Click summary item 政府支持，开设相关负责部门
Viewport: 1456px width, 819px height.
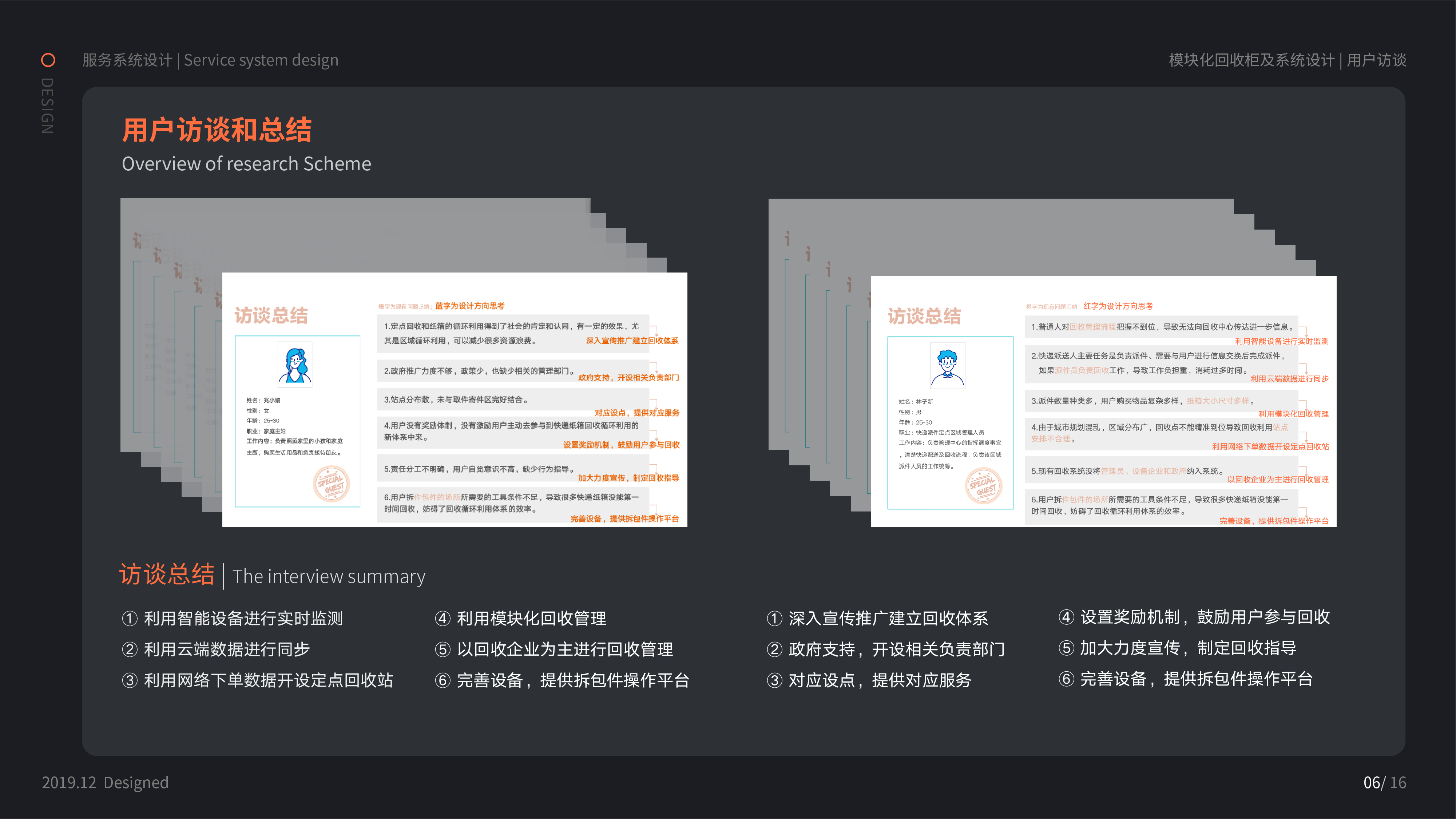click(896, 649)
